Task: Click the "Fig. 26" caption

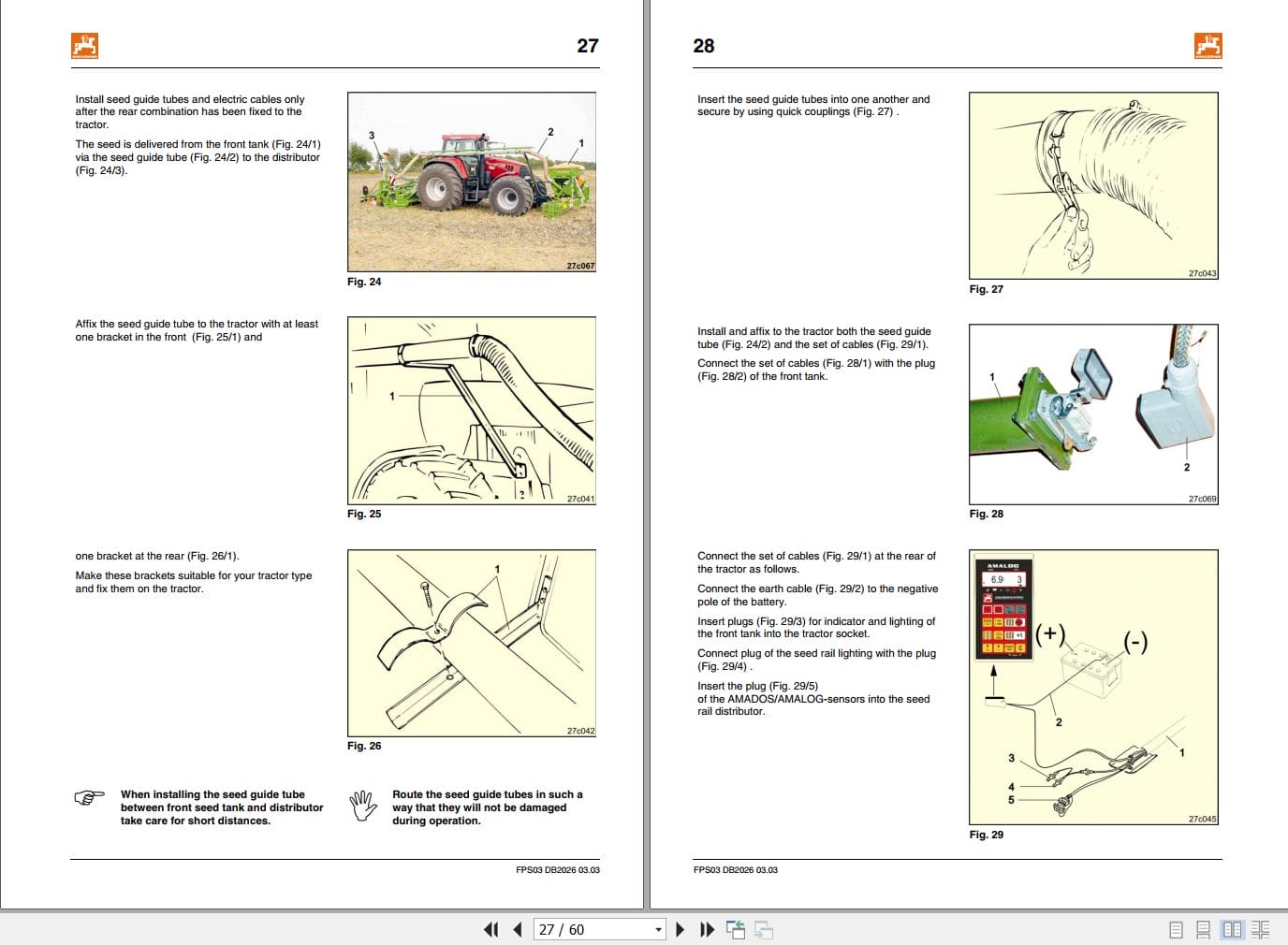Action: point(364,746)
